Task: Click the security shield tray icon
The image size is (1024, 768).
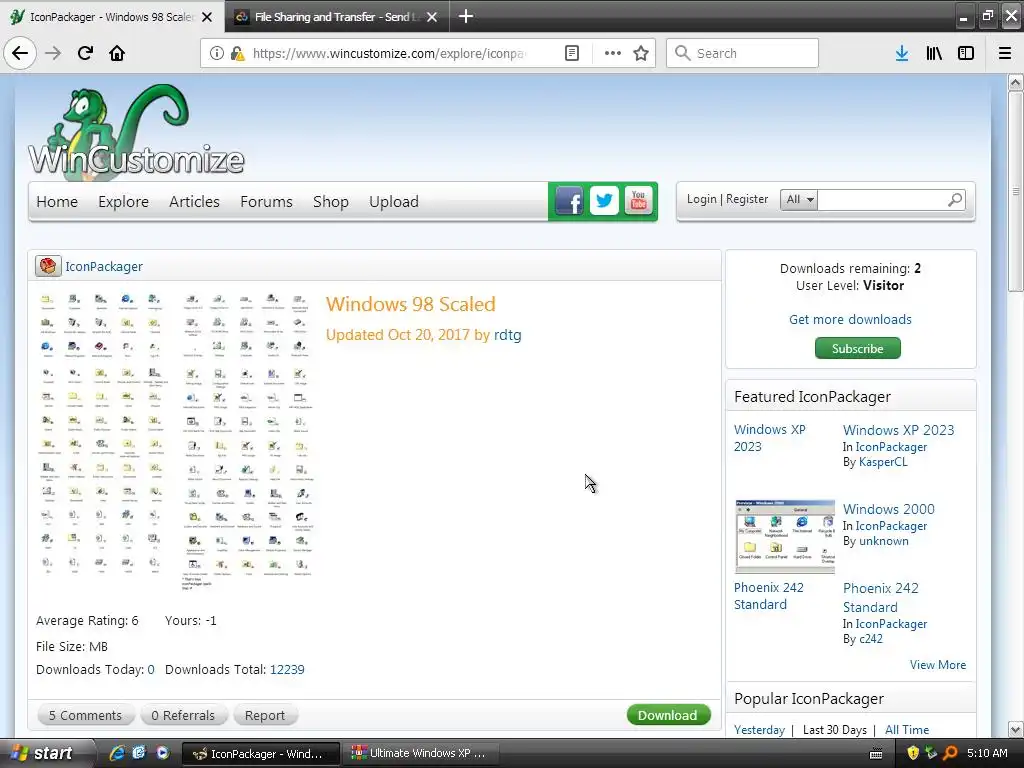Action: click(913, 753)
